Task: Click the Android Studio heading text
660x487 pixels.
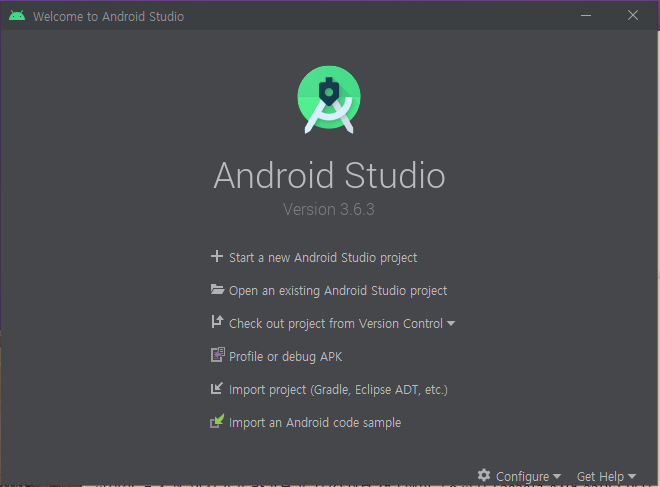Action: [x=329, y=175]
